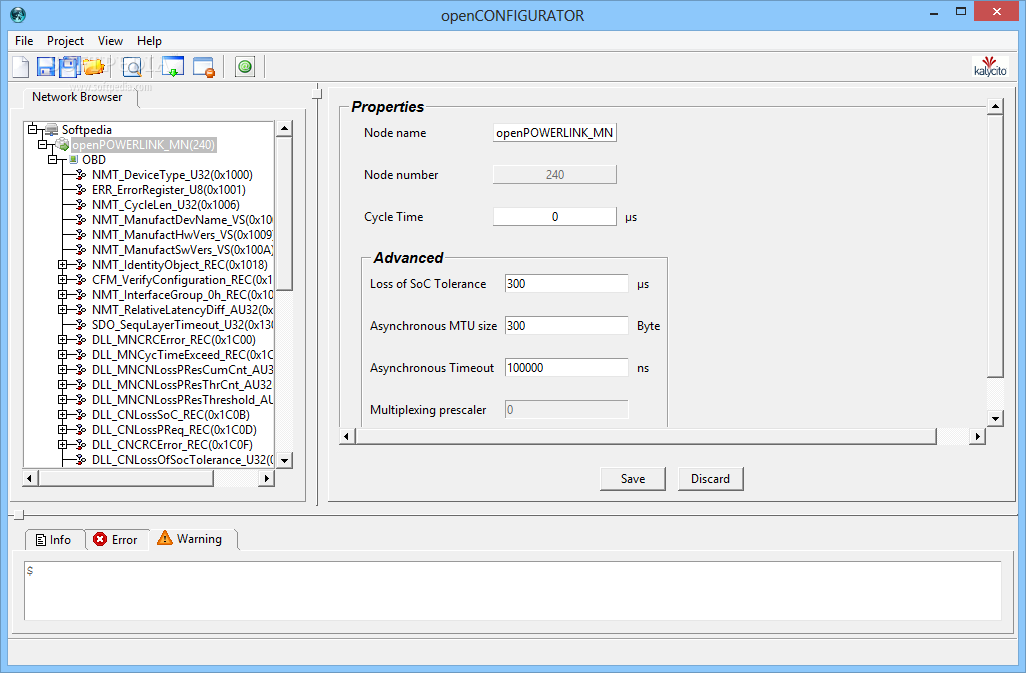Viewport: 1026px width, 673px height.
Task: Click the single floppy disk save icon
Action: coord(45,67)
